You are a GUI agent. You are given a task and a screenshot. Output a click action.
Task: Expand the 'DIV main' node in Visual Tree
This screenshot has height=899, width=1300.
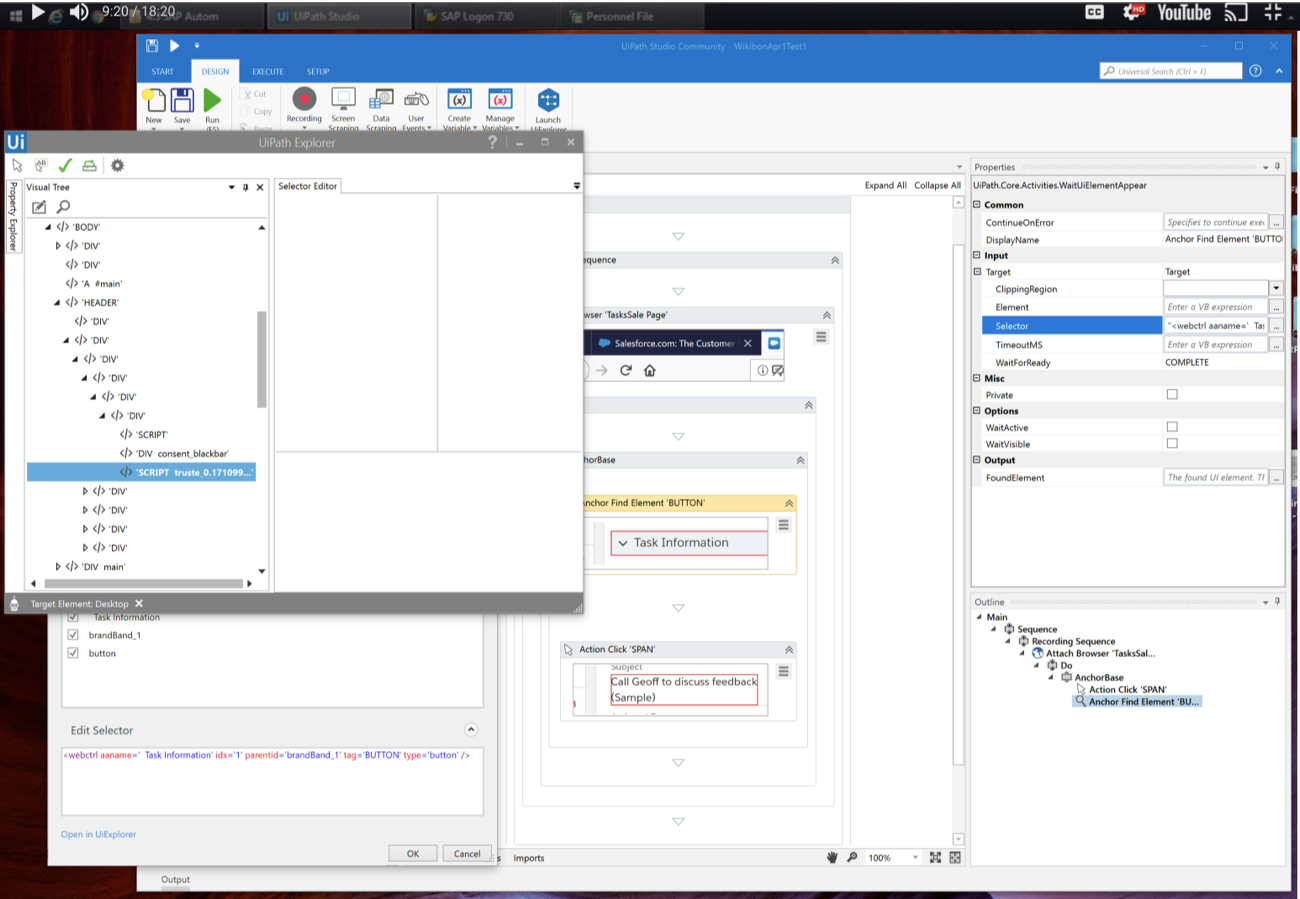click(x=58, y=567)
